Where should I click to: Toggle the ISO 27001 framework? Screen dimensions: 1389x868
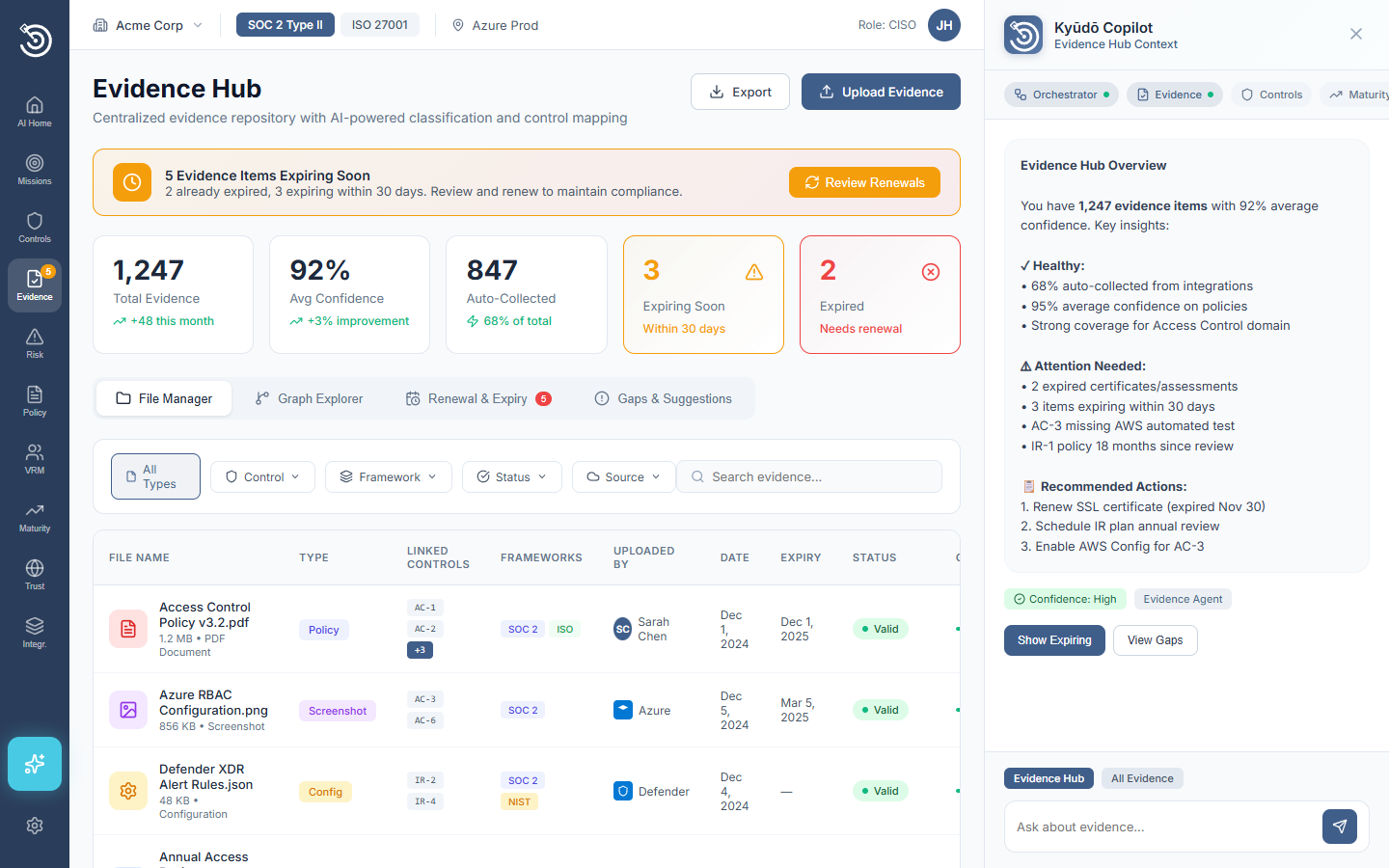pos(380,25)
